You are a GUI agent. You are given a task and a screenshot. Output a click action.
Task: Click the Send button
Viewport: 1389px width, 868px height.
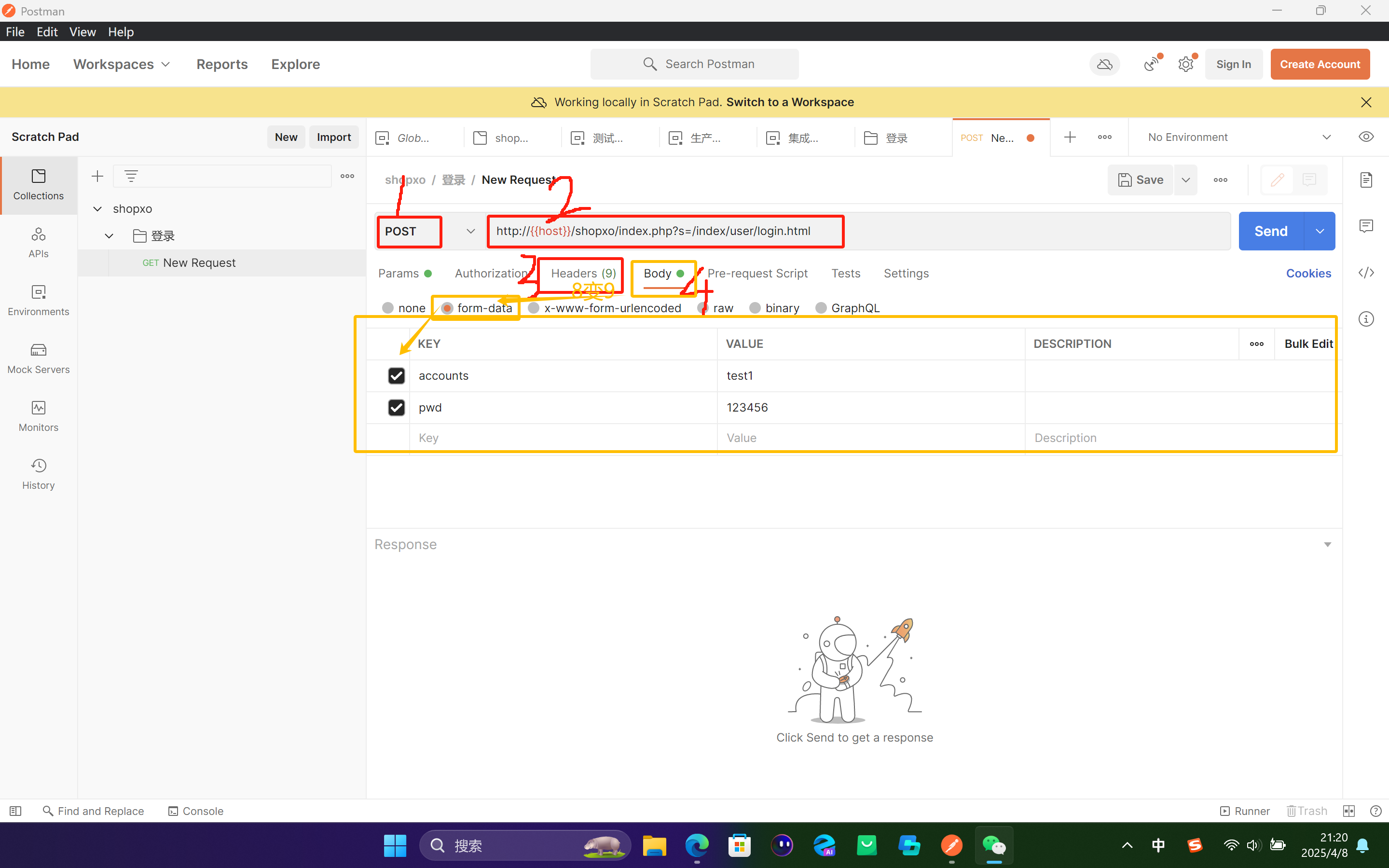(x=1270, y=231)
